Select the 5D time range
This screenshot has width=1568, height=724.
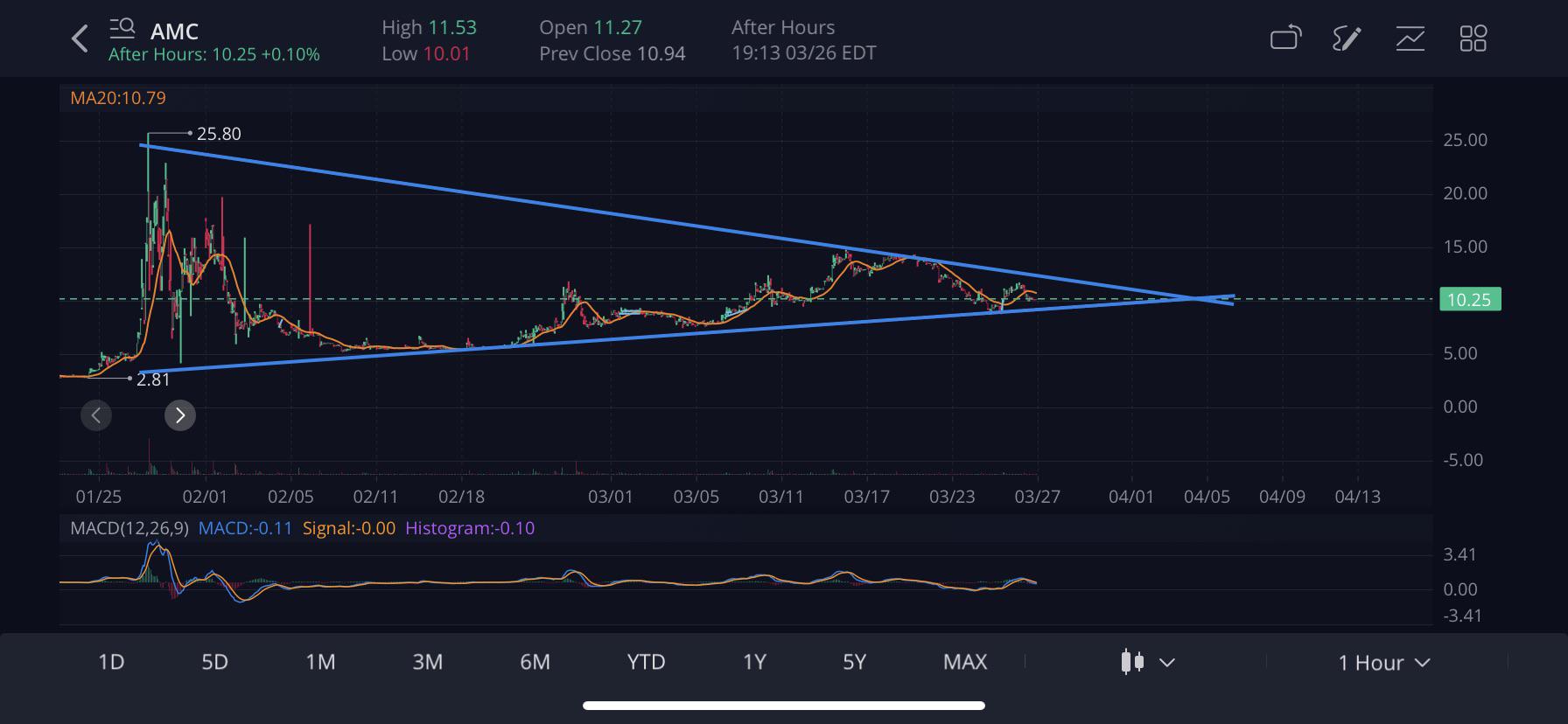214,662
